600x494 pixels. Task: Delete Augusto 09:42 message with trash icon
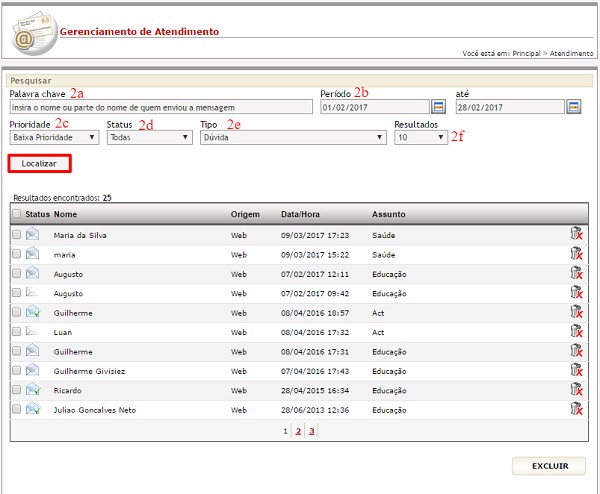[576, 292]
